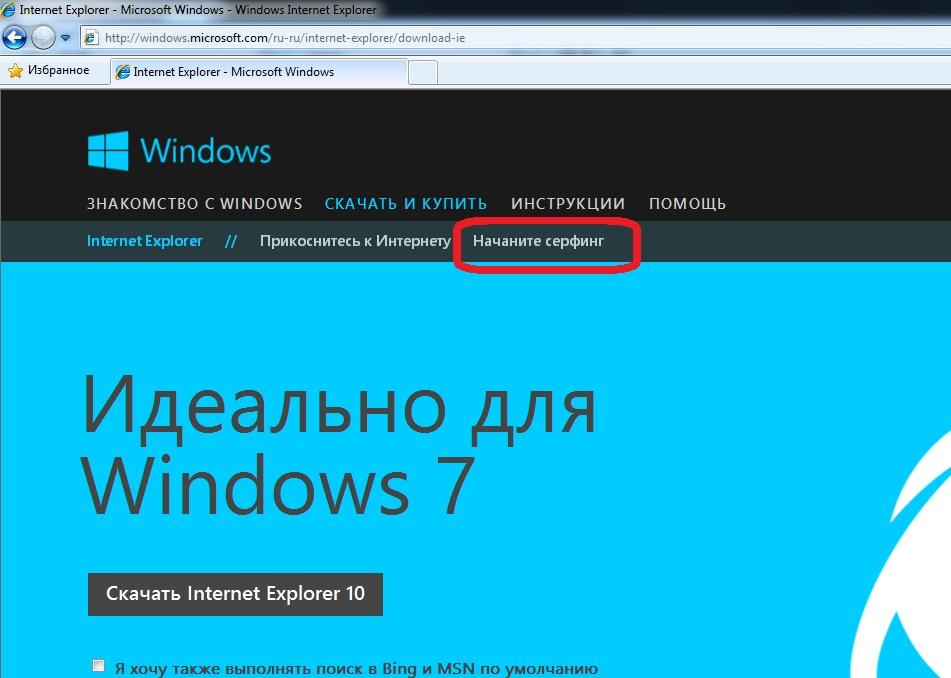Image resolution: width=951 pixels, height=678 pixels.
Task: Open the ЗНАКОМСТВО С WINDOWS menu
Action: [x=194, y=203]
